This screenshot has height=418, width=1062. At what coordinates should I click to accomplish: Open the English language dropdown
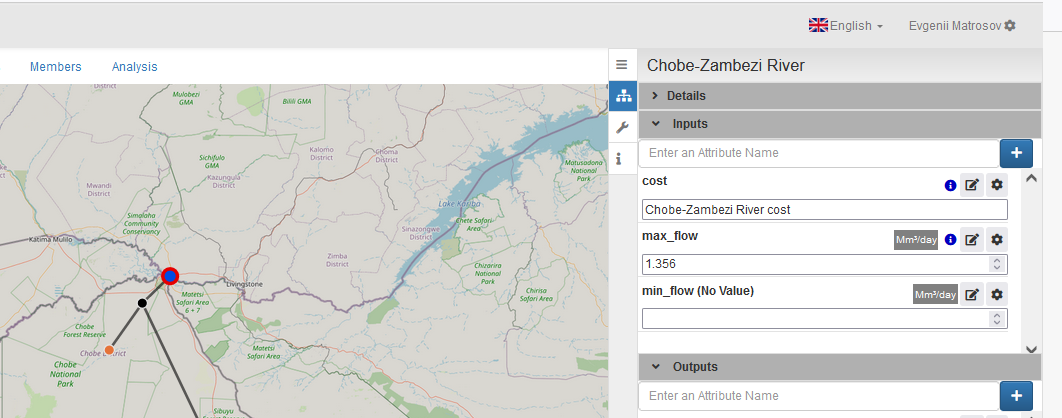845,25
